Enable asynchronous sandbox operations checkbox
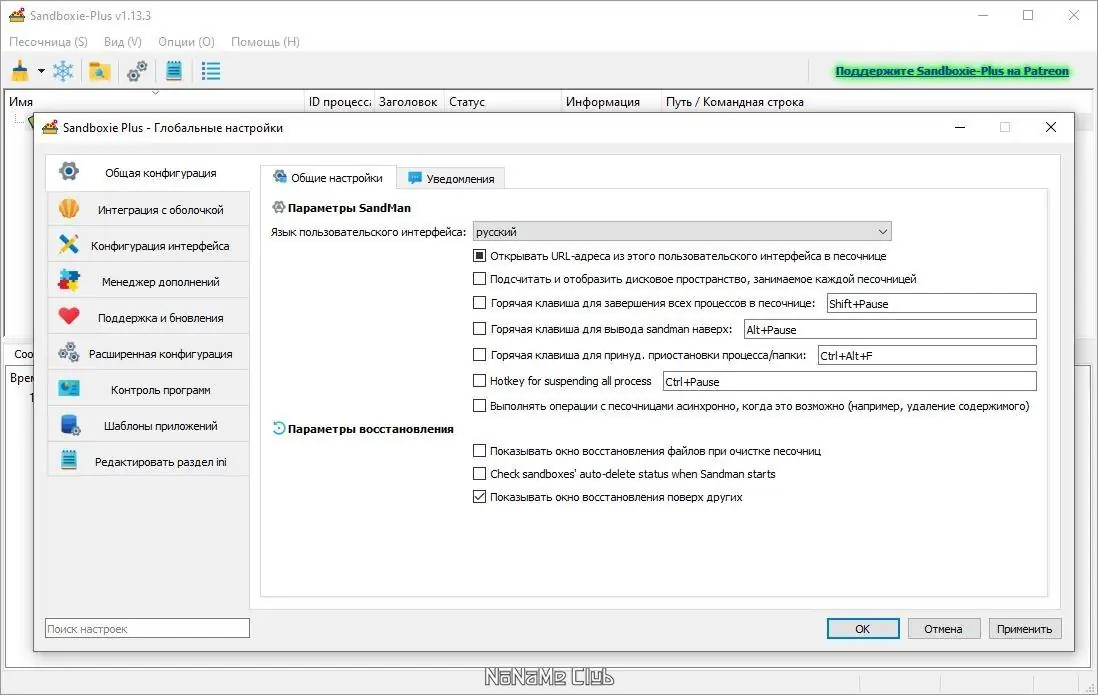This screenshot has width=1098, height=695. (479, 405)
